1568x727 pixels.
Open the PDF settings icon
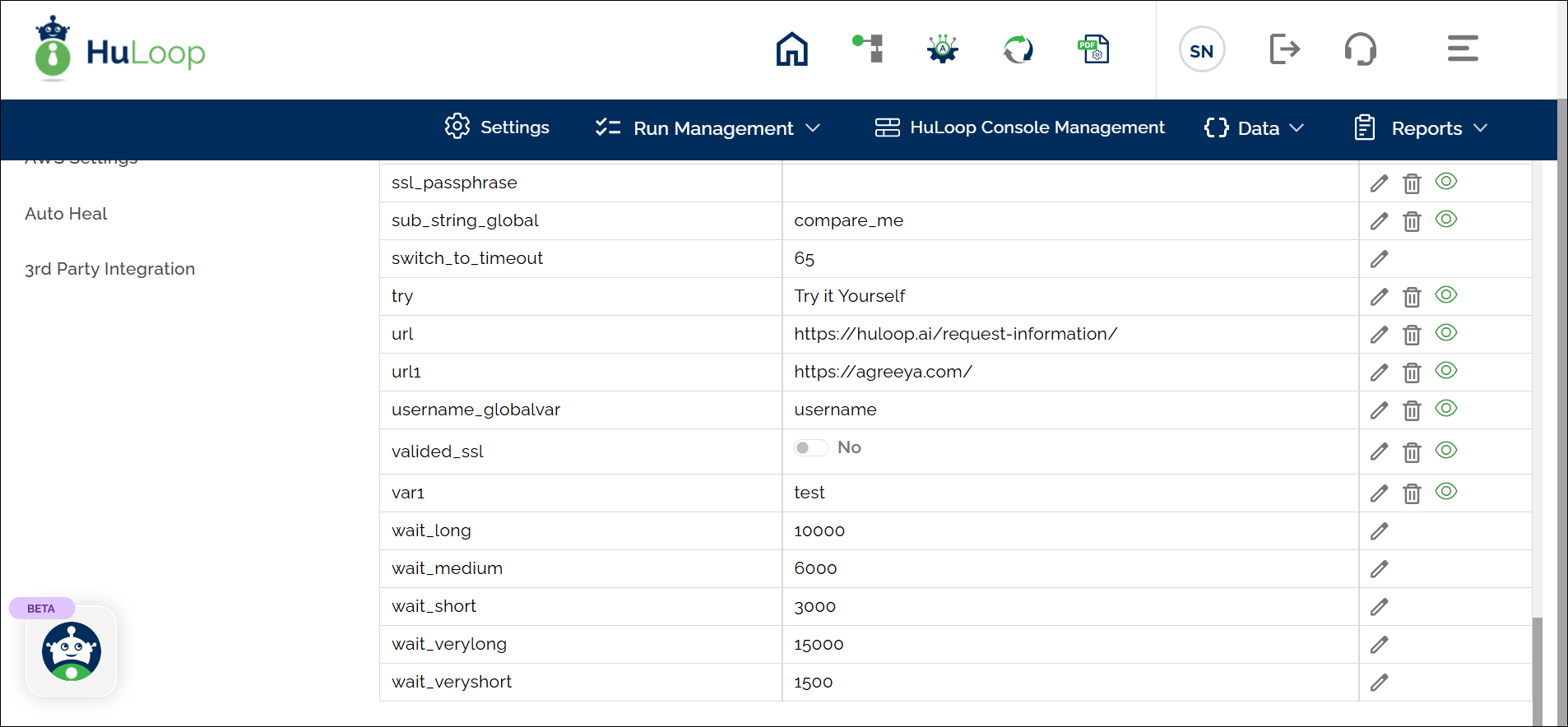click(1093, 49)
